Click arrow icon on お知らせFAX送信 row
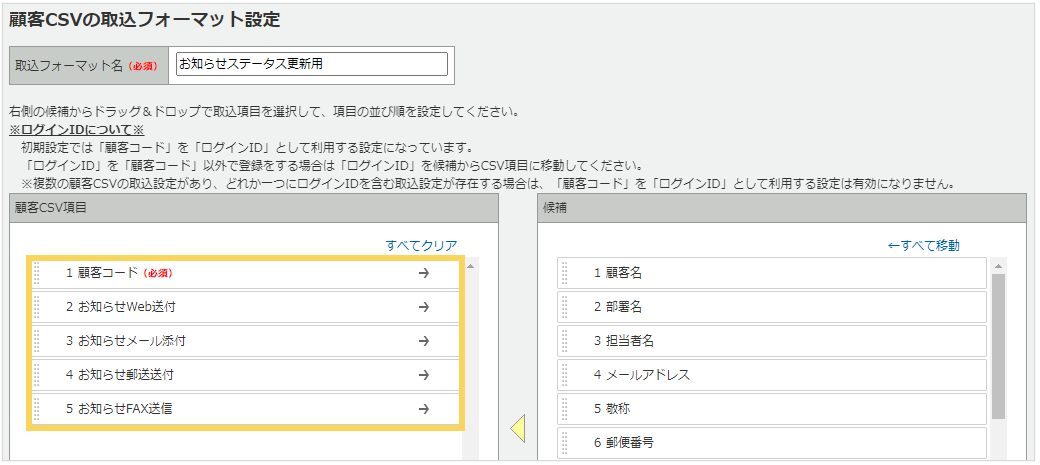This screenshot has width=1040, height=465. 424,409
